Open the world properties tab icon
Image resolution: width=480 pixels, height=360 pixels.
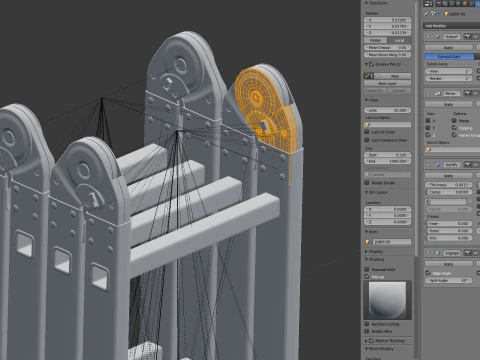tap(459, 4)
